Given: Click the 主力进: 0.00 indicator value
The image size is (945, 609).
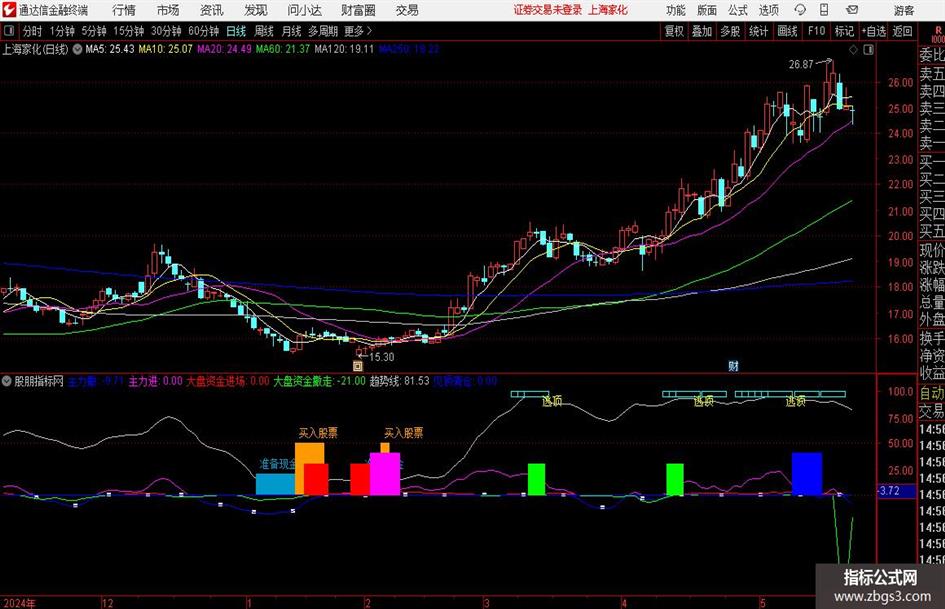Looking at the screenshot, I should click(x=155, y=381).
